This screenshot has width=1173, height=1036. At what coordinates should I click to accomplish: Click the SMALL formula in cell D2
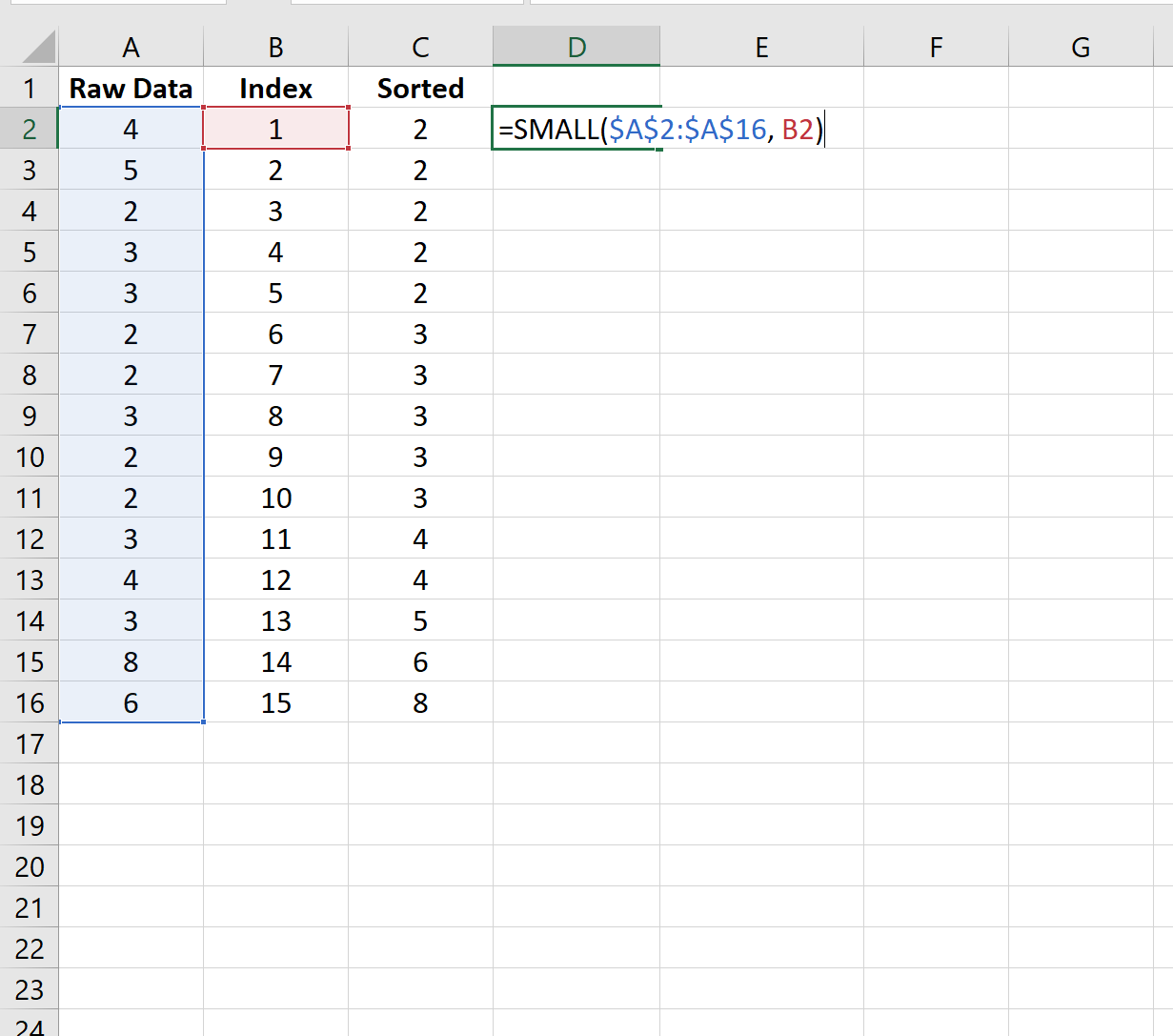tap(660, 129)
